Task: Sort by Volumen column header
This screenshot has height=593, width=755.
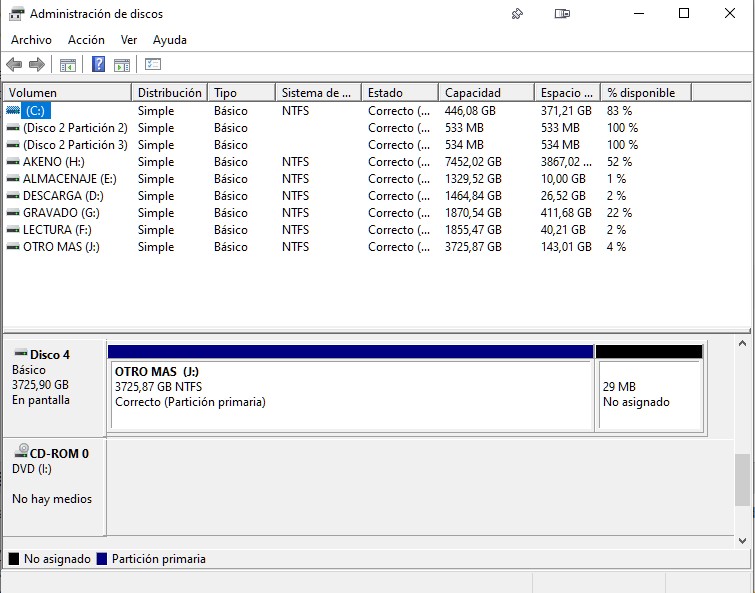Action: click(x=67, y=92)
